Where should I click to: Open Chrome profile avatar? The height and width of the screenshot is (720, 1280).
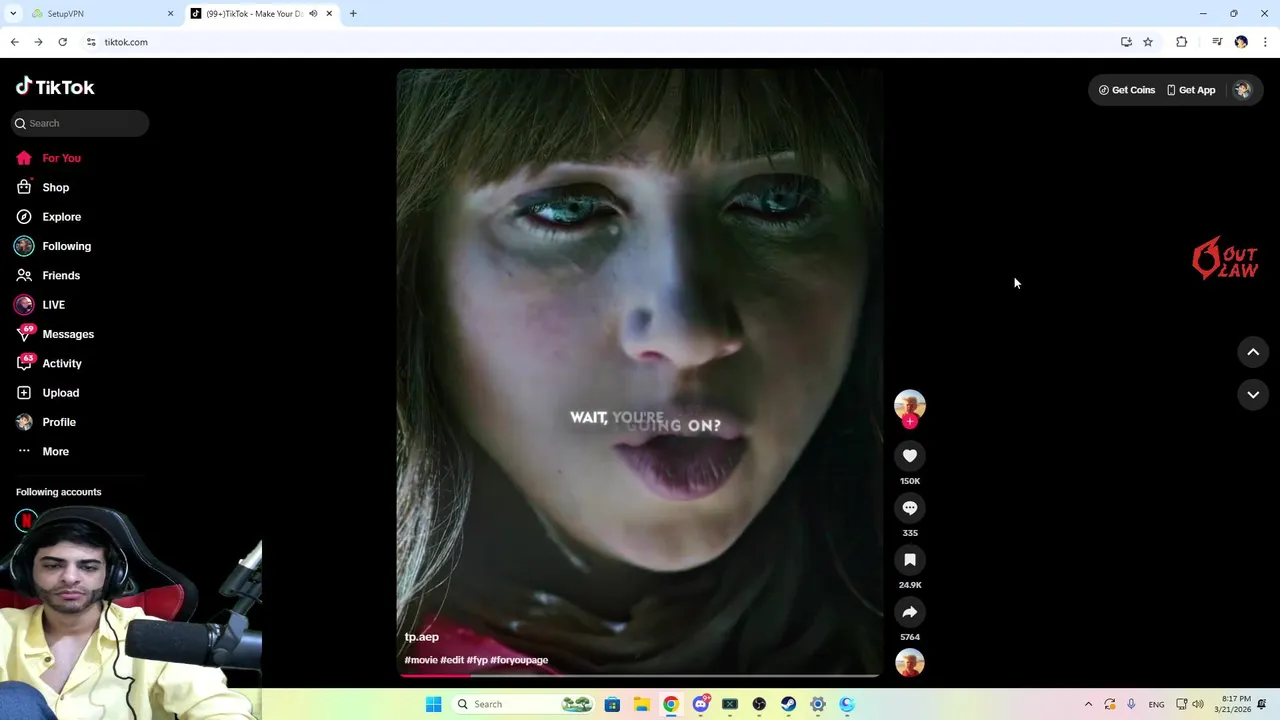pos(1241,42)
